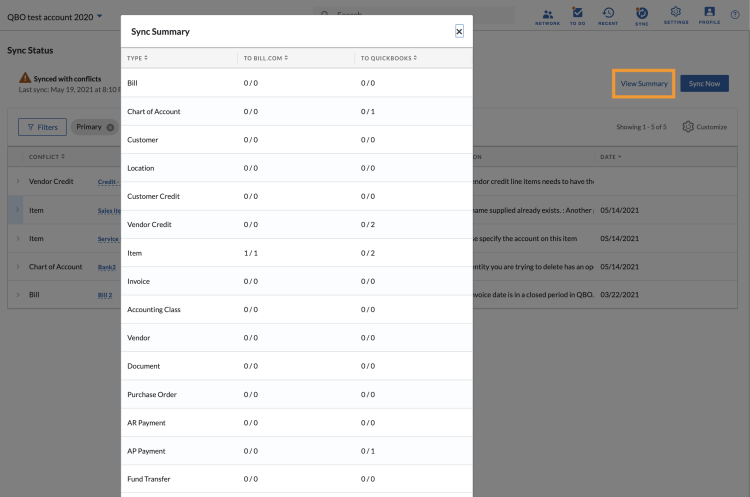Open the Profile icon
This screenshot has height=497, width=750.
[709, 16]
